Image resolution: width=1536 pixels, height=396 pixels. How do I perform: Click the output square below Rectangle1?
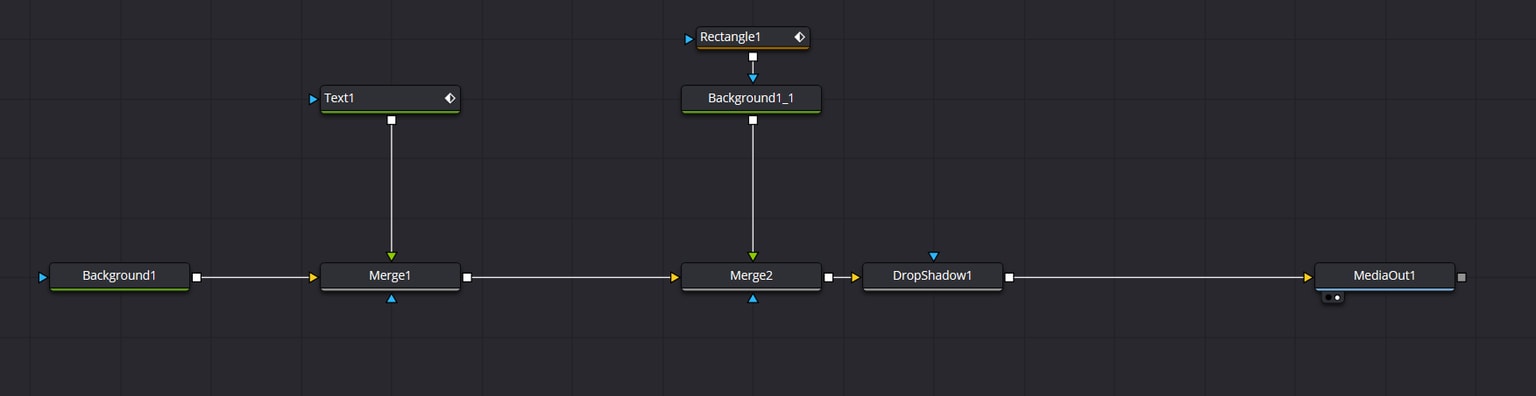(753, 57)
